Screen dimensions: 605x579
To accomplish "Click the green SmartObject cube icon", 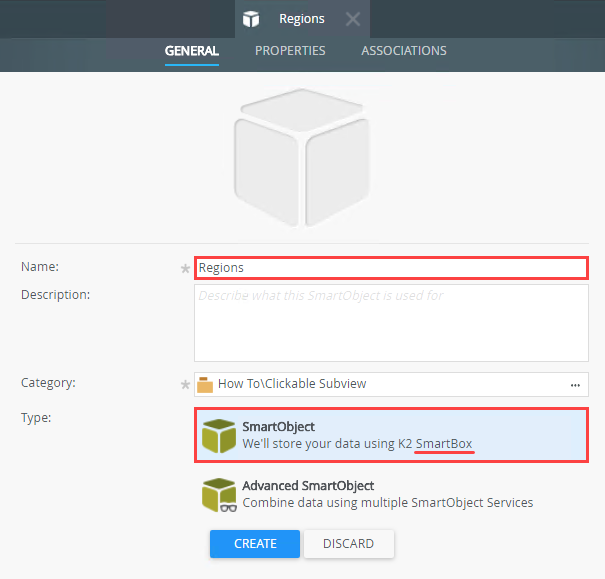I will [219, 436].
